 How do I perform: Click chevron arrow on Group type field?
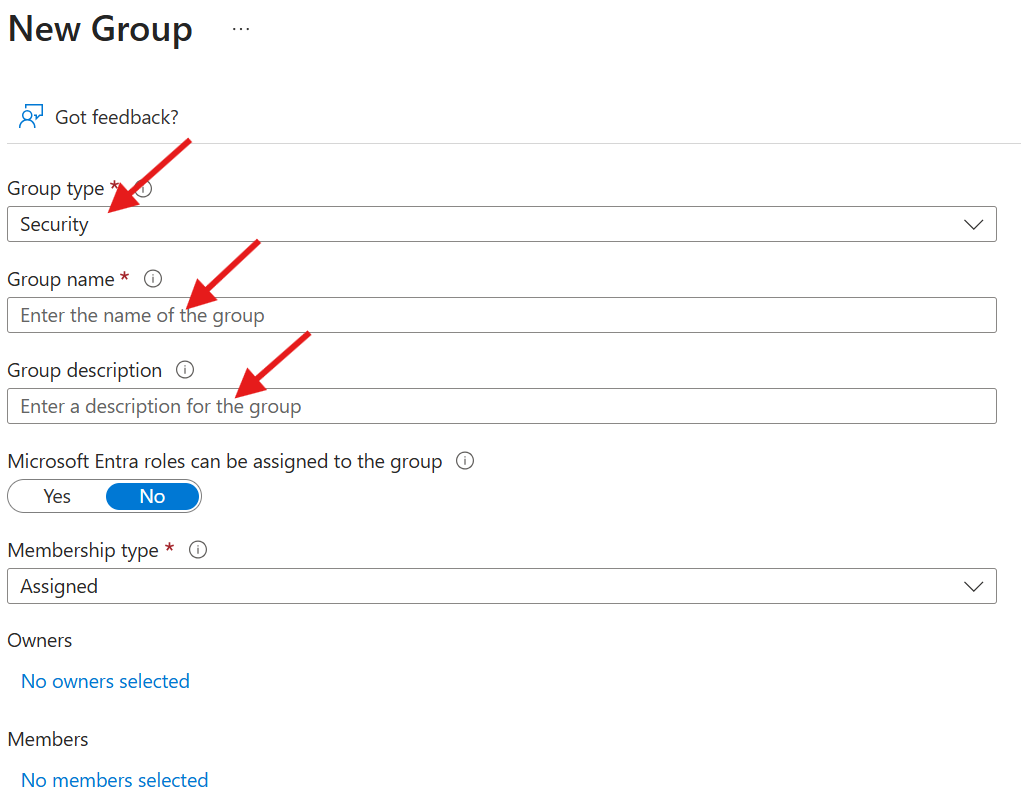click(973, 224)
